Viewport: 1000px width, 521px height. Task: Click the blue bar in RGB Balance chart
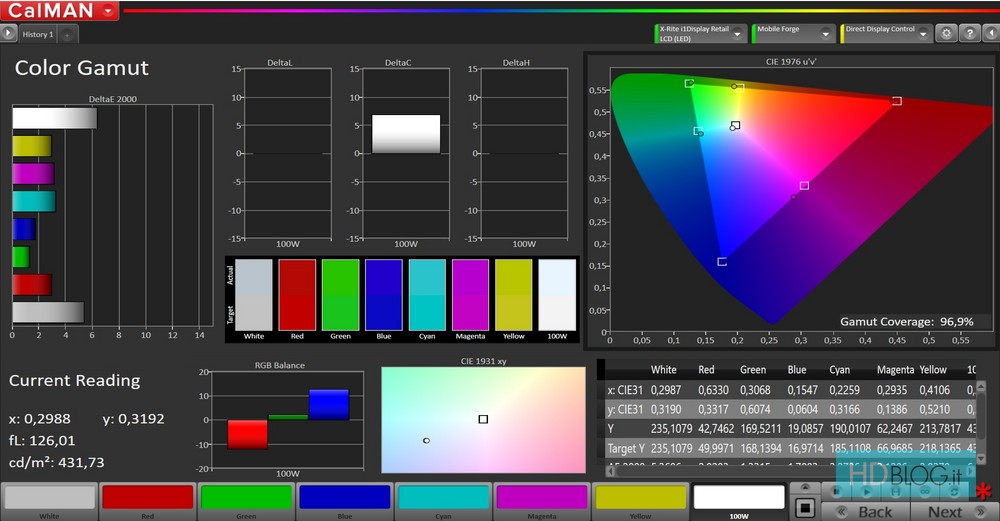pos(329,404)
